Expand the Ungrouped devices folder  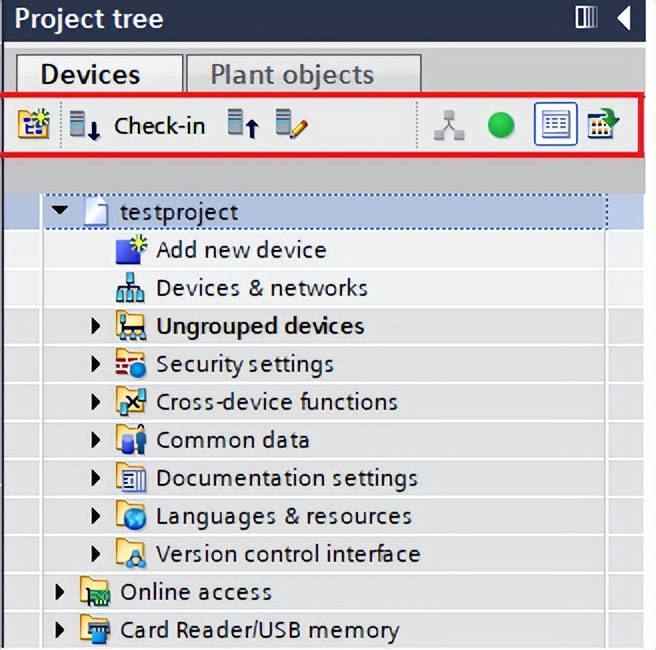[x=96, y=326]
